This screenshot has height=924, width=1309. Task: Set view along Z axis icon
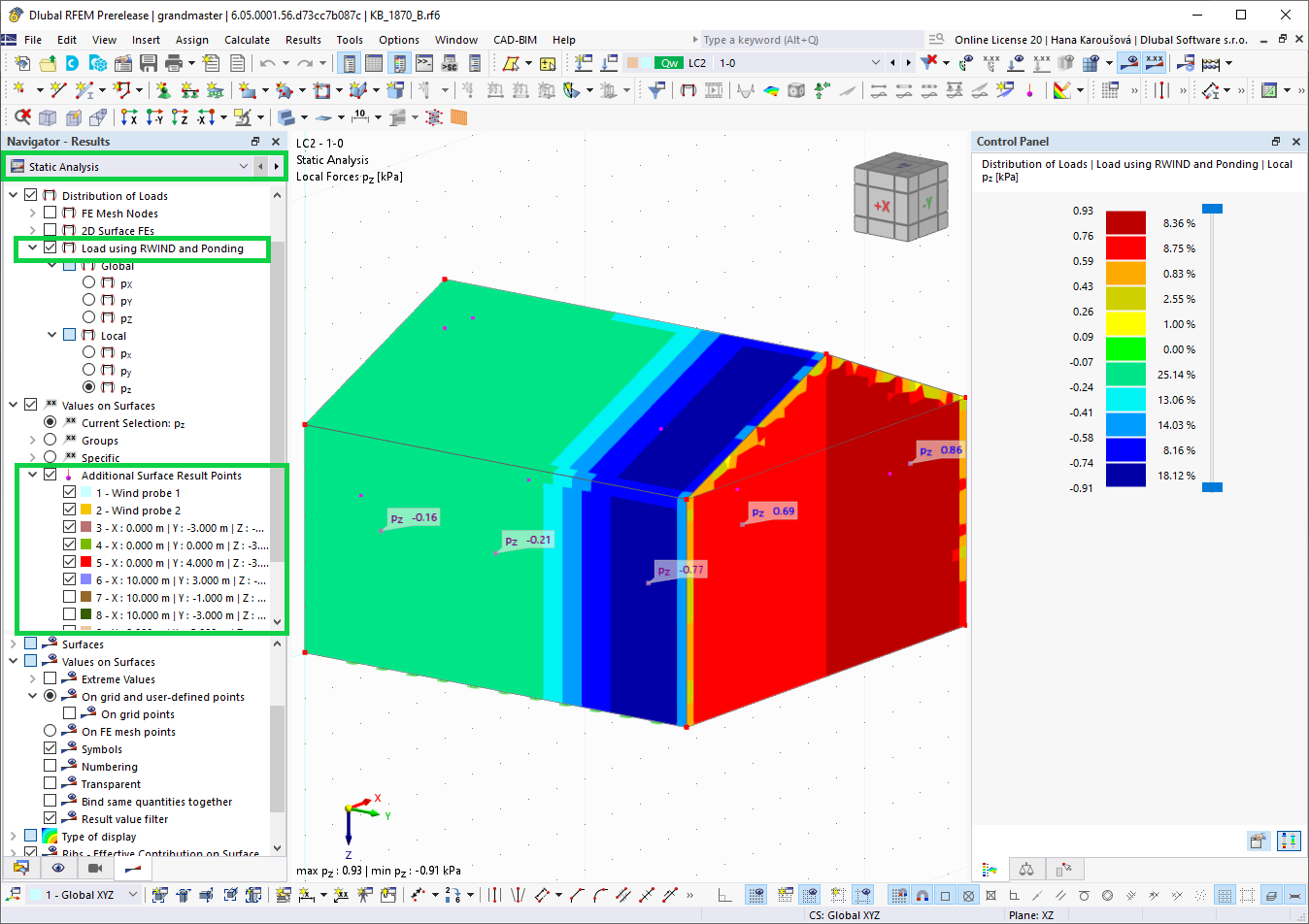pos(180,117)
